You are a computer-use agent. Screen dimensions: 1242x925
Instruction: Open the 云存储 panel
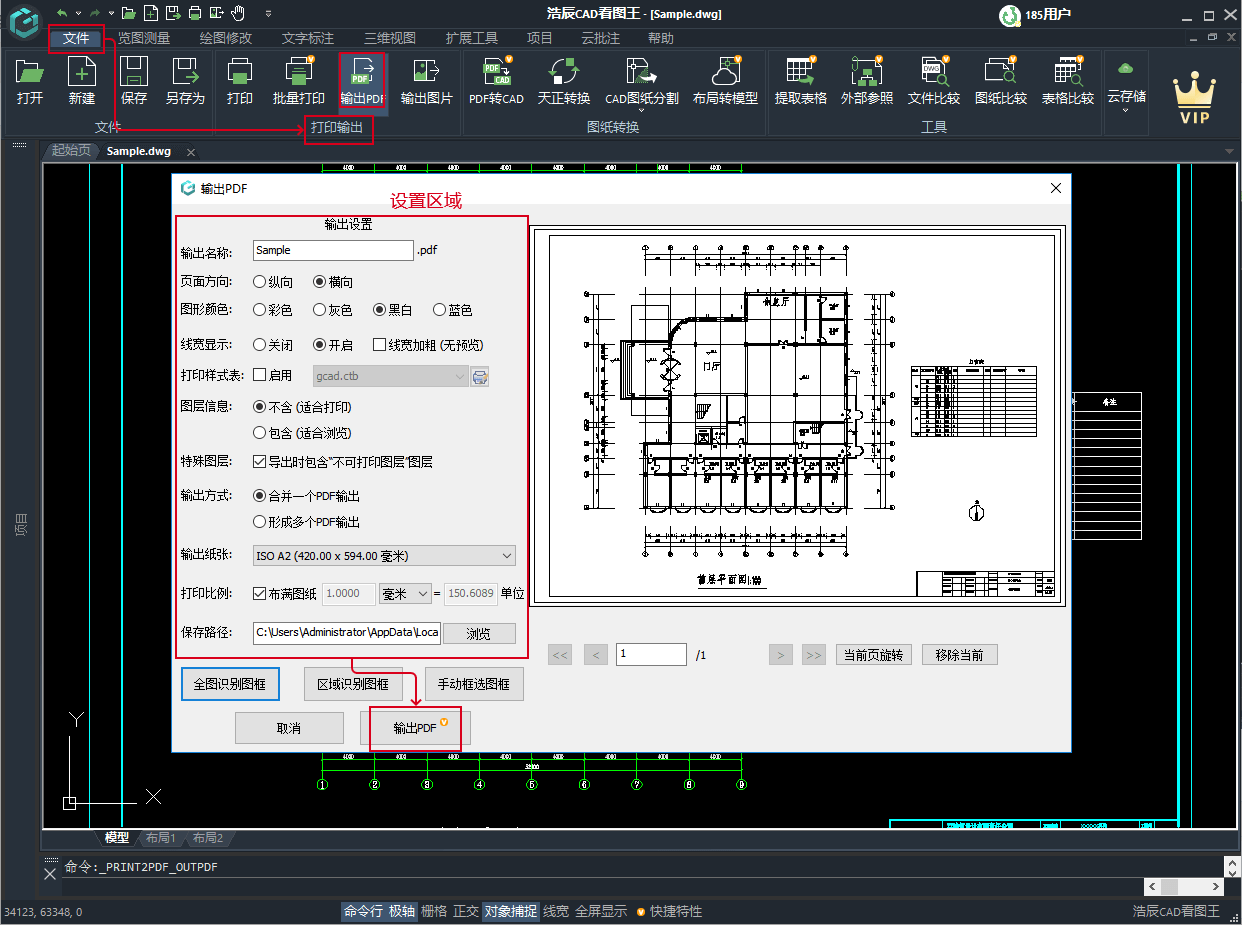(1126, 80)
